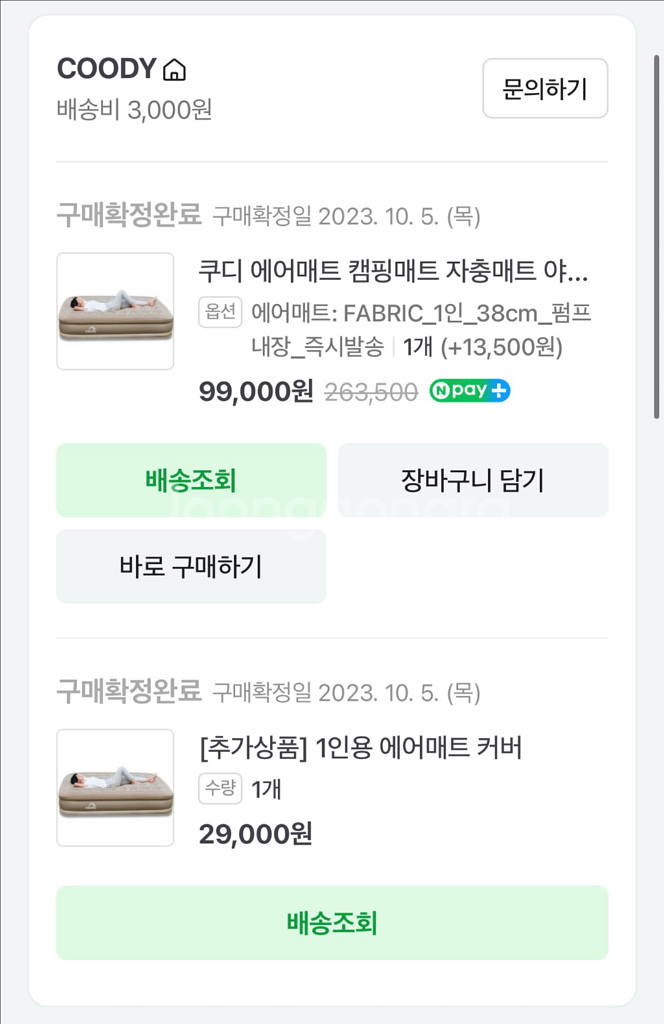Image resolution: width=664 pixels, height=1024 pixels.
Task: Open the 1인용 에어매트 커버 product thumbnail
Action: [x=115, y=787]
